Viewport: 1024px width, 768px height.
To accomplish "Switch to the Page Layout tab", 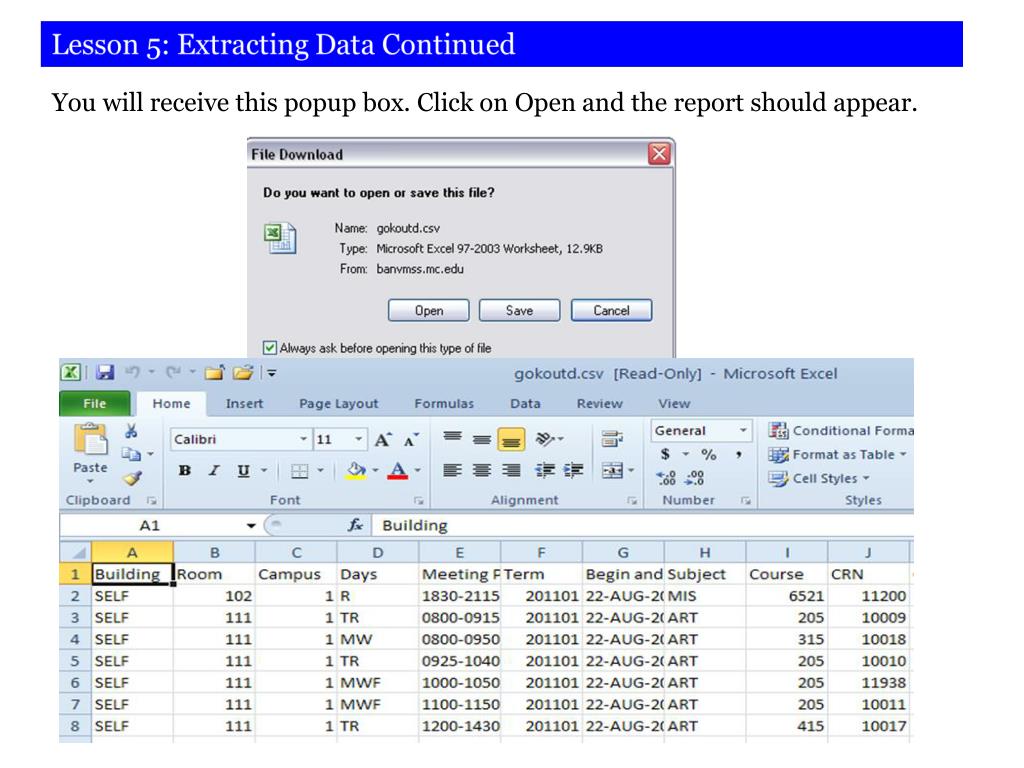I will (x=338, y=404).
